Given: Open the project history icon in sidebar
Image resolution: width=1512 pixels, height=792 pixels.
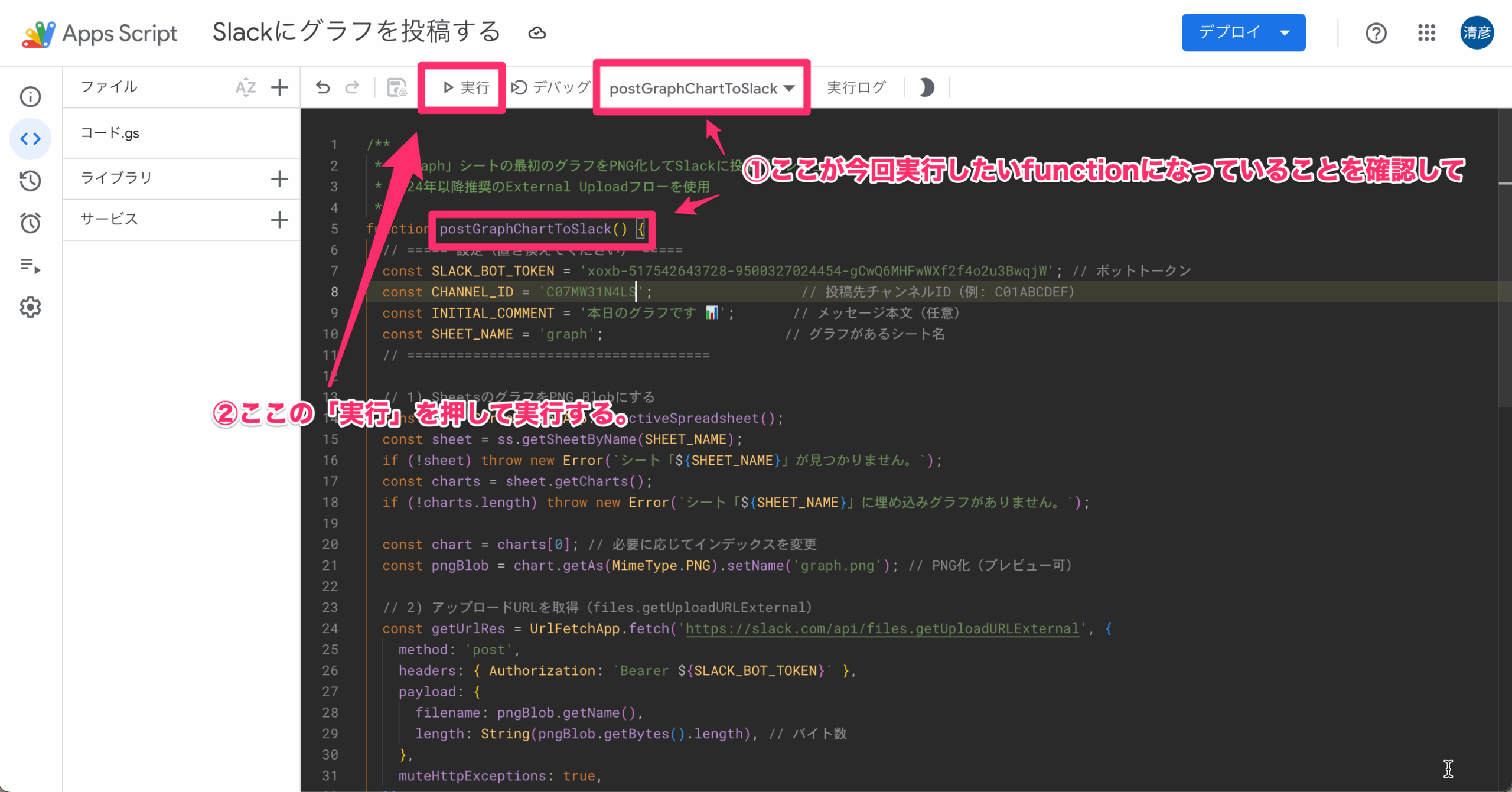Looking at the screenshot, I should 30,181.
